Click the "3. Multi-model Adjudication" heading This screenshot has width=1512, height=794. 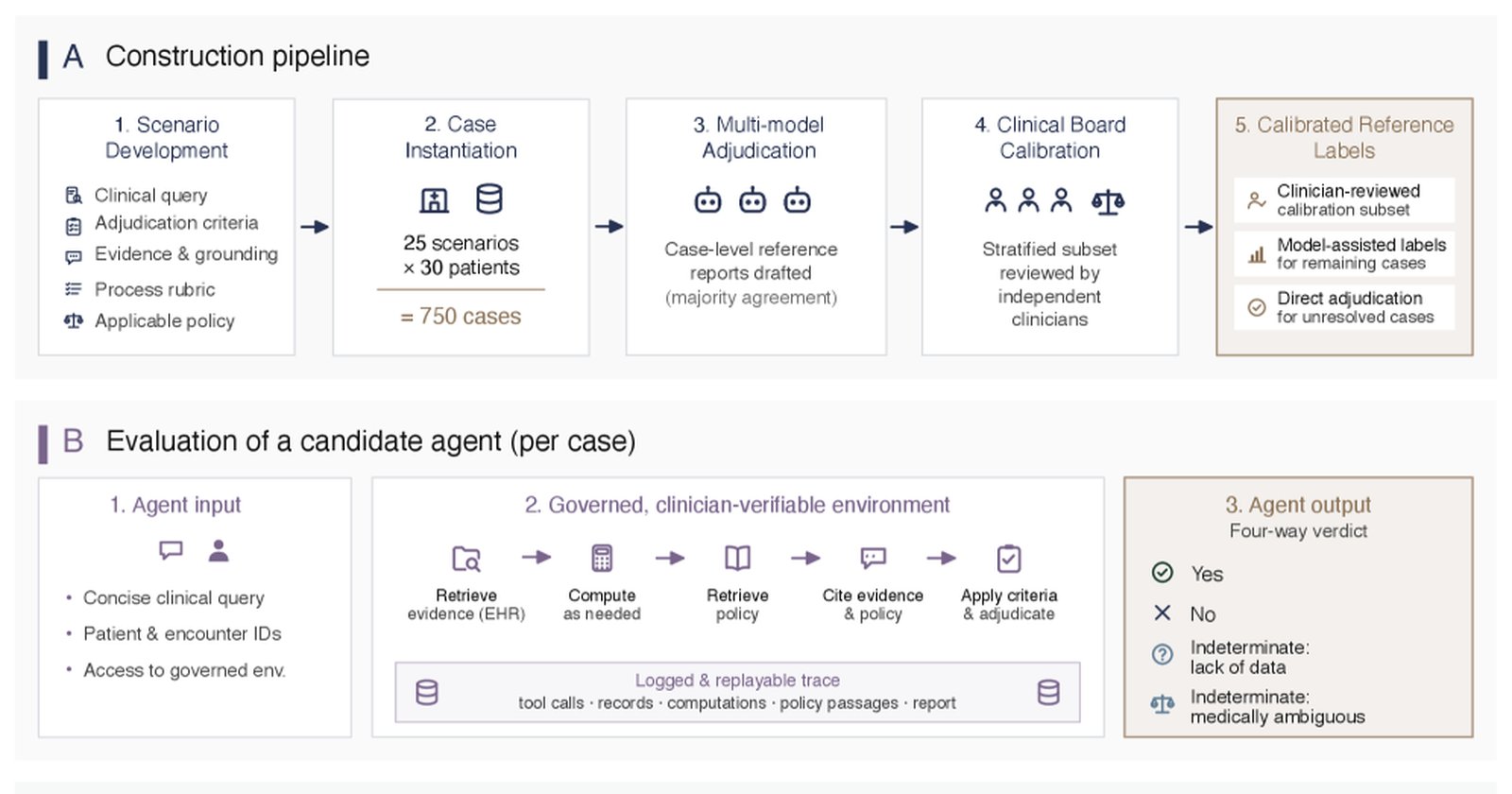(759, 138)
